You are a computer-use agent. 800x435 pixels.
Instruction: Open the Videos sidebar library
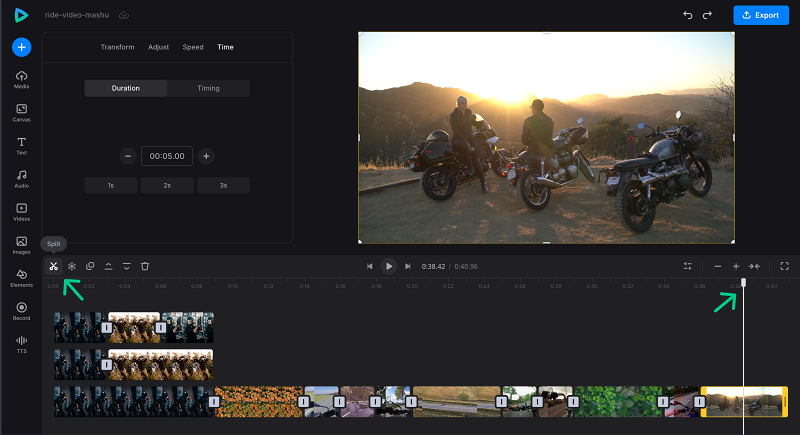pyautogui.click(x=21, y=212)
